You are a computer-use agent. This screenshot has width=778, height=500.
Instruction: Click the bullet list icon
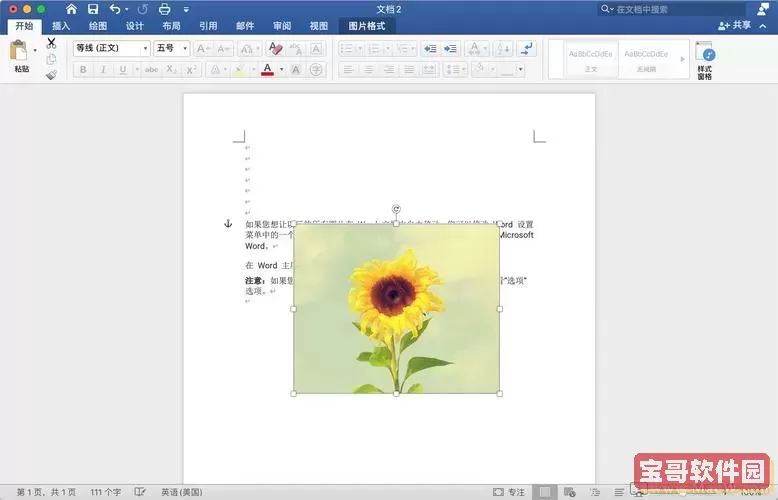click(346, 49)
